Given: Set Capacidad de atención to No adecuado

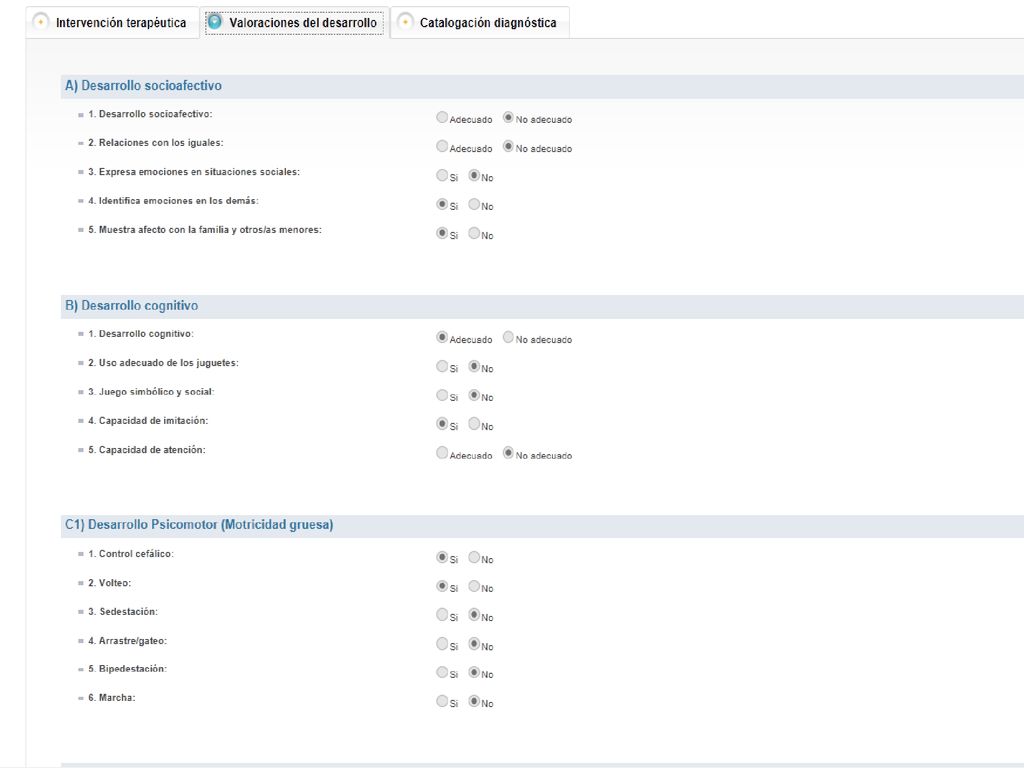Looking at the screenshot, I should click(x=508, y=453).
